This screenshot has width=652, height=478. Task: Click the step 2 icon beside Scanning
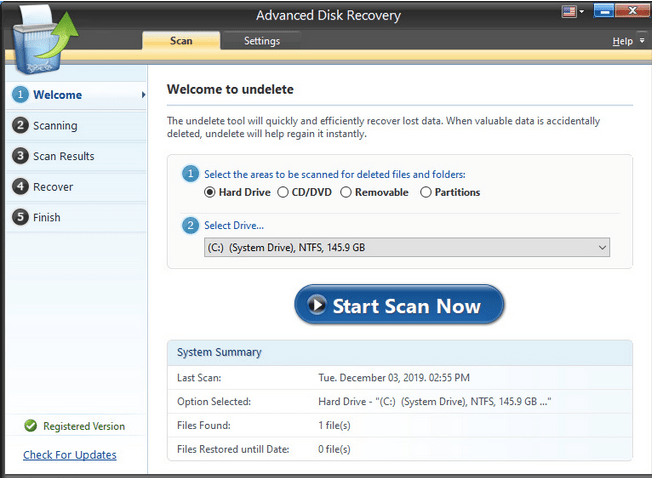[x=20, y=125]
